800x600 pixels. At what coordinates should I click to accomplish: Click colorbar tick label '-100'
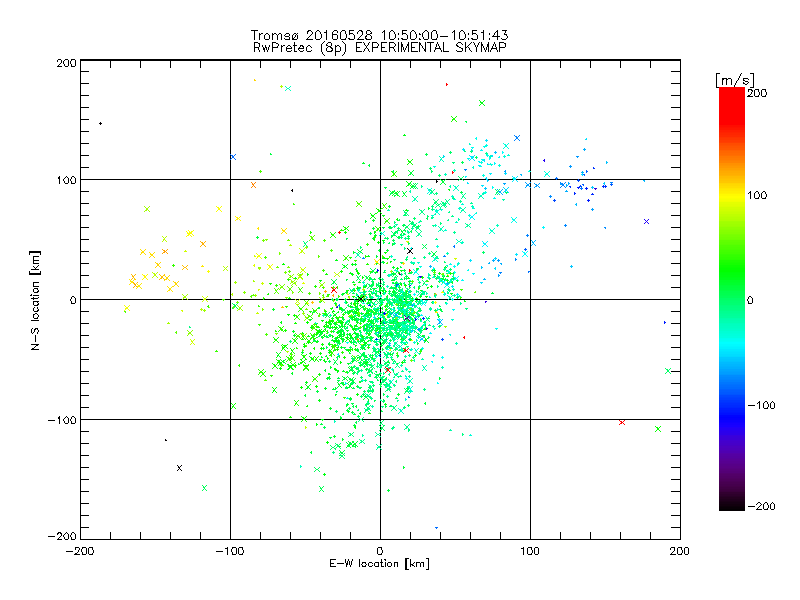click(x=761, y=406)
